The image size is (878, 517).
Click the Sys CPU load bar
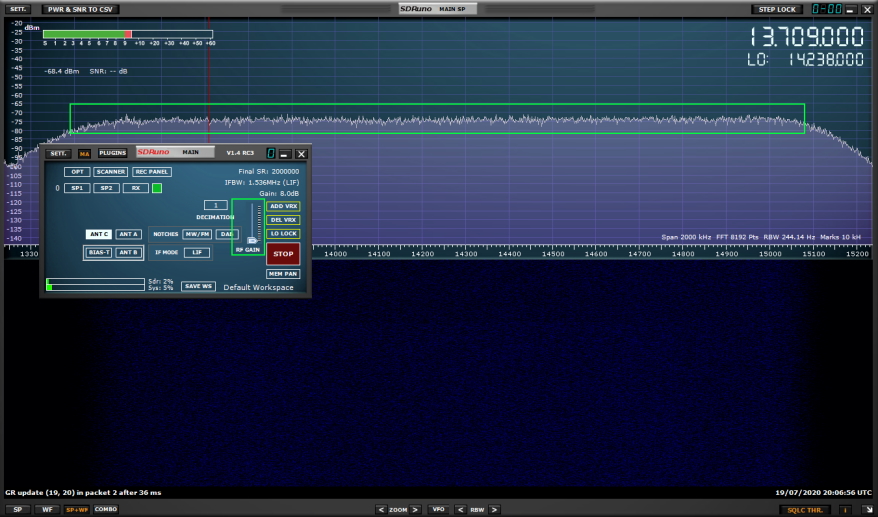96,287
